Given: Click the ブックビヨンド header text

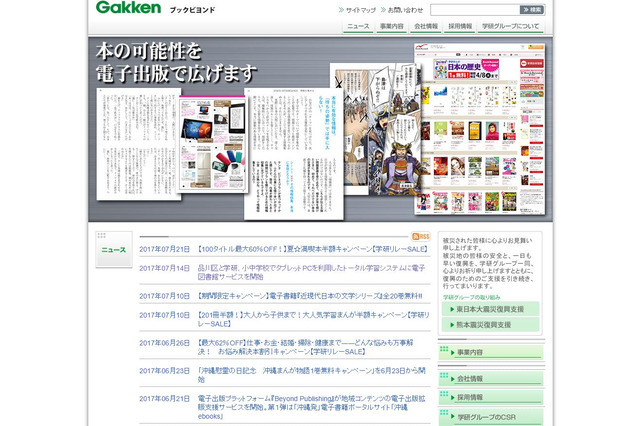Looking at the screenshot, I should coord(192,10).
